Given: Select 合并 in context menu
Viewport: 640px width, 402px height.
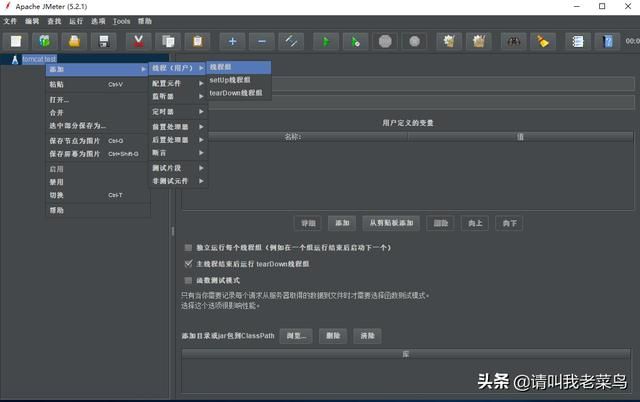Looking at the screenshot, I should coord(97,113).
